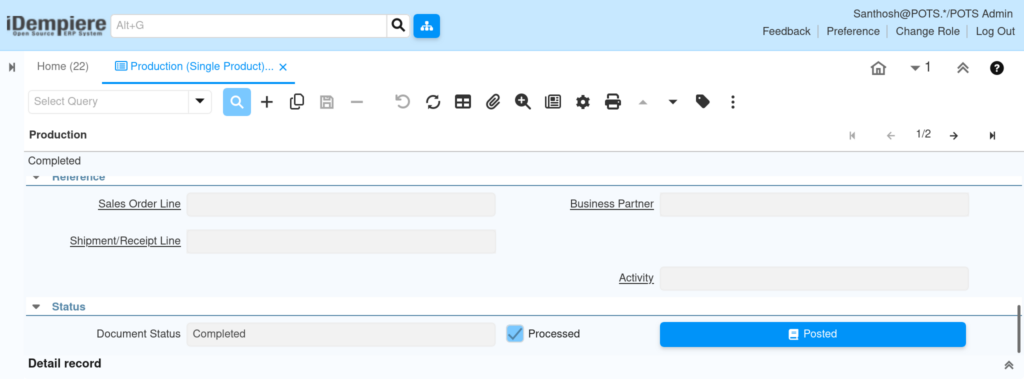Click the Log Out link
The width and height of the screenshot is (1024, 379).
[995, 31]
